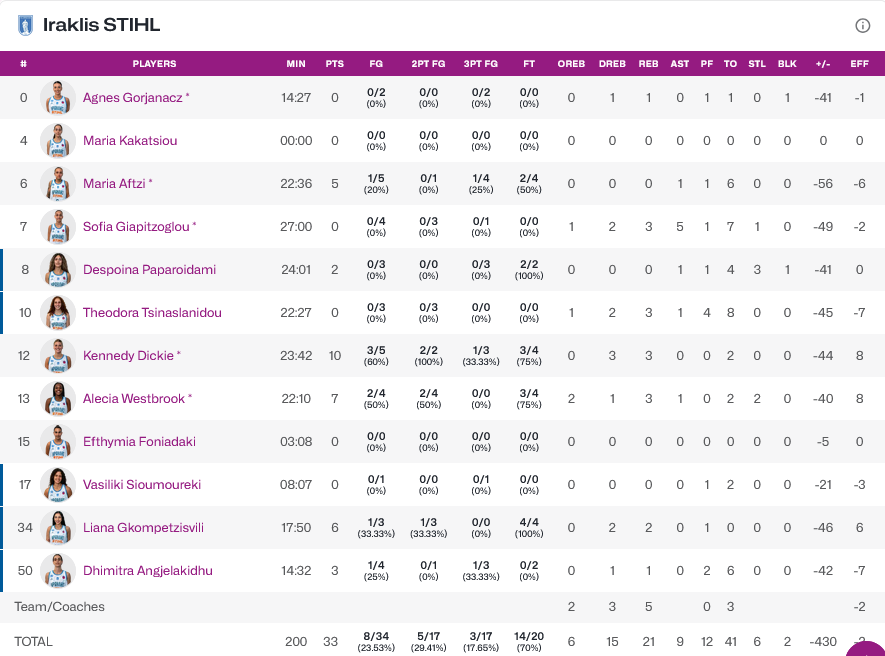Click Maria Aftzi's avatar thumbnail
Viewport: 885px width, 656px height.
[x=58, y=184]
